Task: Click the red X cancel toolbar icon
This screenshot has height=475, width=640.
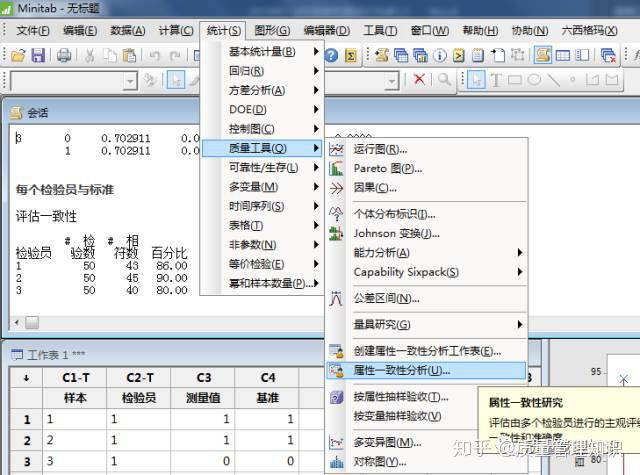Action: 419,79
